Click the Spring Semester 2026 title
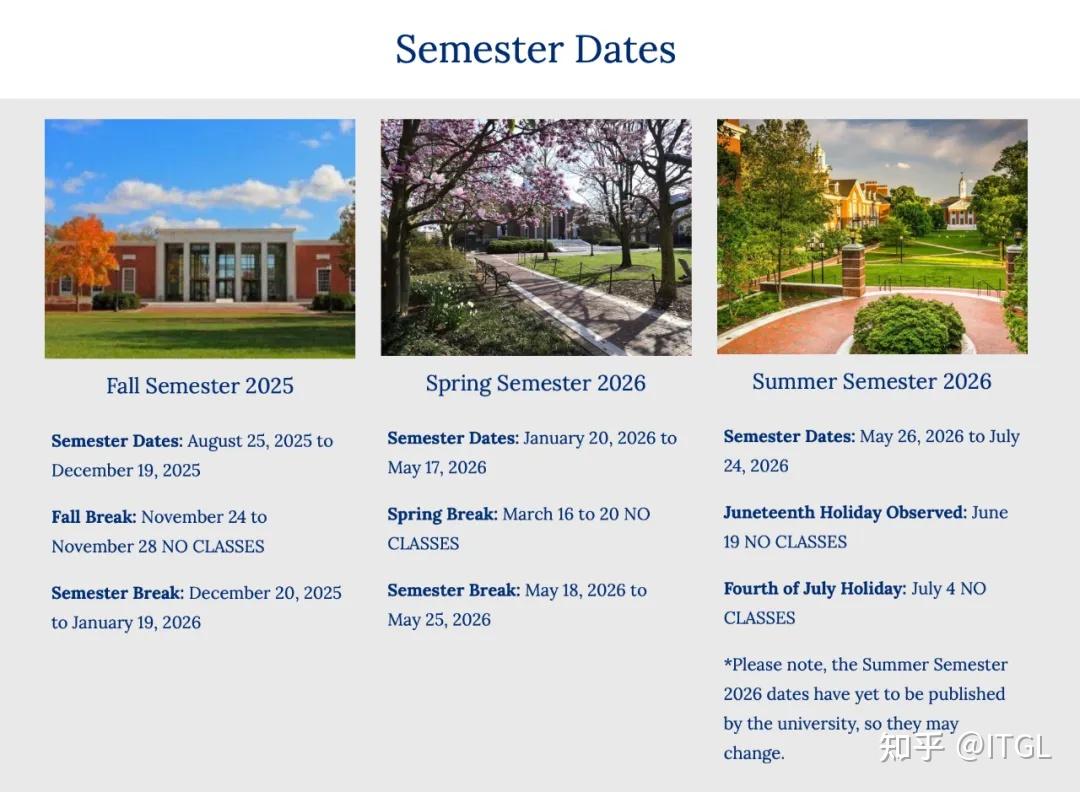The height and width of the screenshot is (792, 1080). tap(536, 383)
